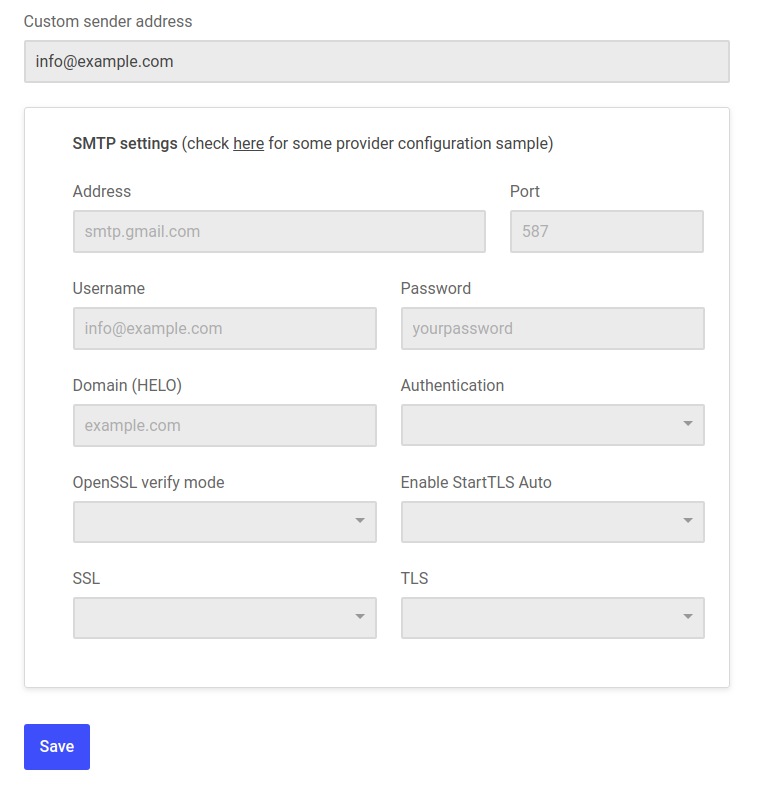Screen dimensions: 758x786
Task: Click the Username field label
Action: pos(109,288)
